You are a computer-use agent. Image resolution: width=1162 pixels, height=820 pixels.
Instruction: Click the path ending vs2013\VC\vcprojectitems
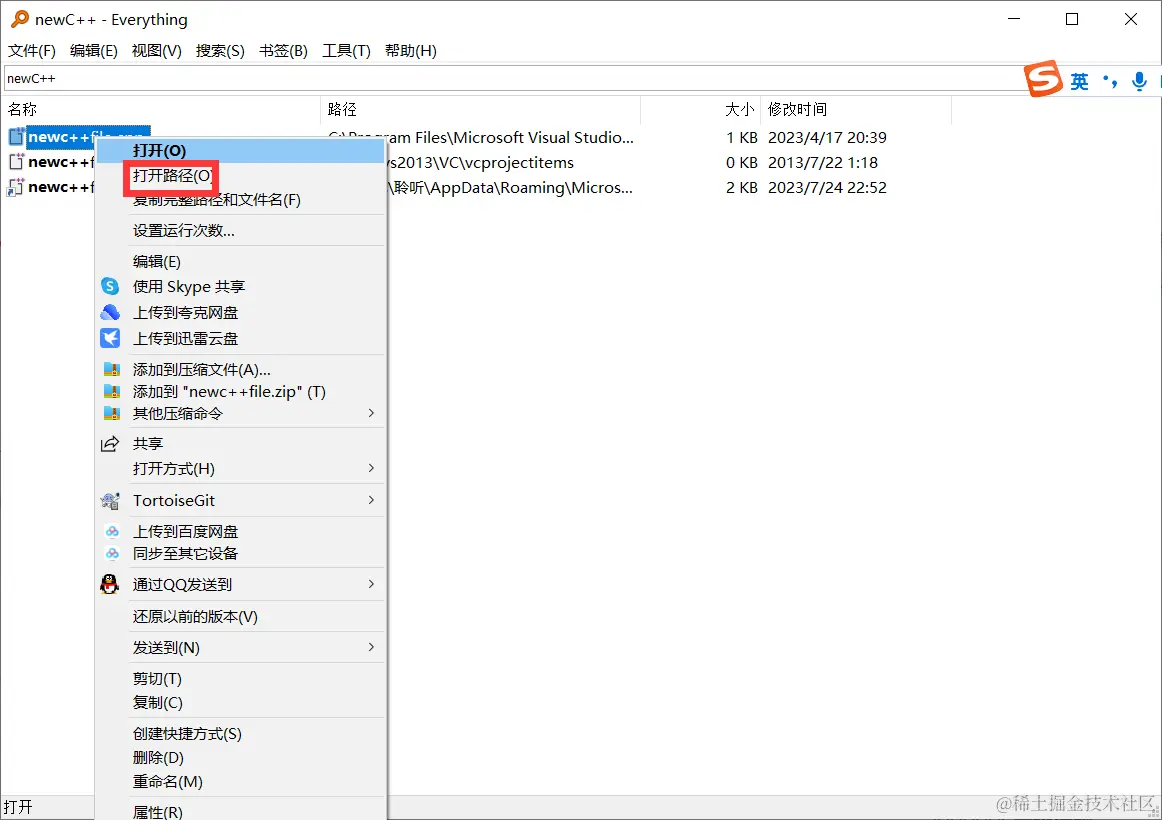tap(482, 162)
